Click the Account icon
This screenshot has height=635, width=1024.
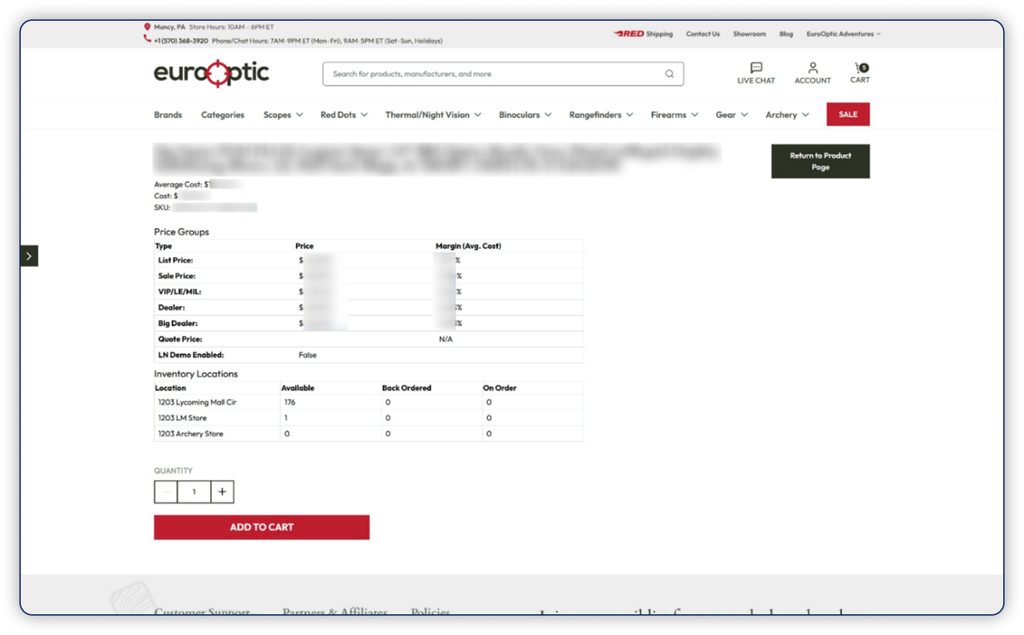(812, 73)
